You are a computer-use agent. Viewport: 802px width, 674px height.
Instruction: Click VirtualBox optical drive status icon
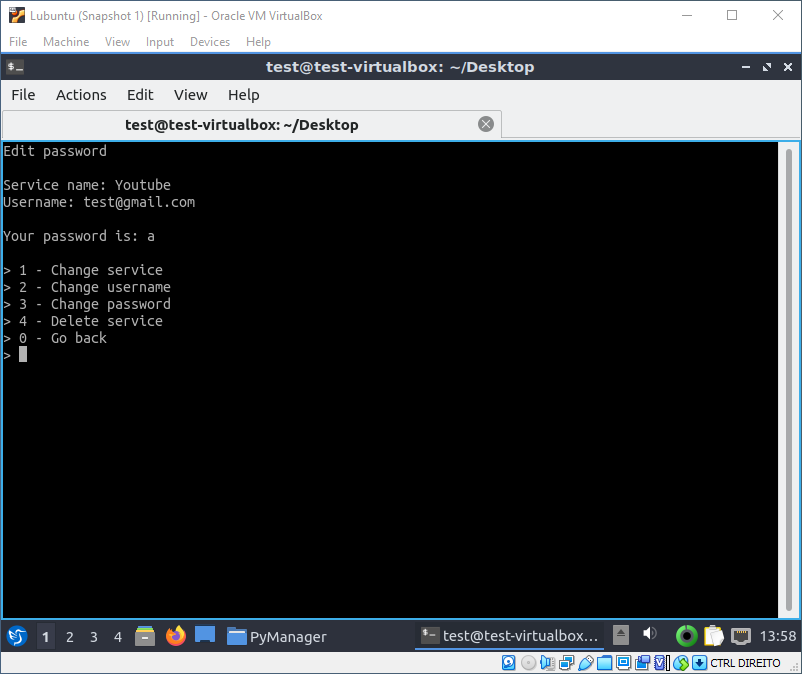click(x=528, y=663)
